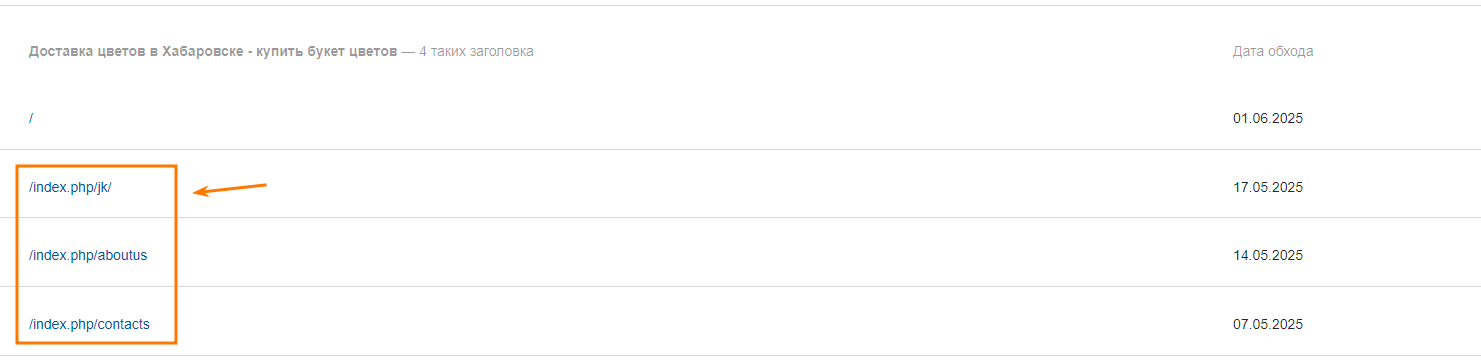
Task: Open the /index.php/contacts link
Action: coord(89,324)
